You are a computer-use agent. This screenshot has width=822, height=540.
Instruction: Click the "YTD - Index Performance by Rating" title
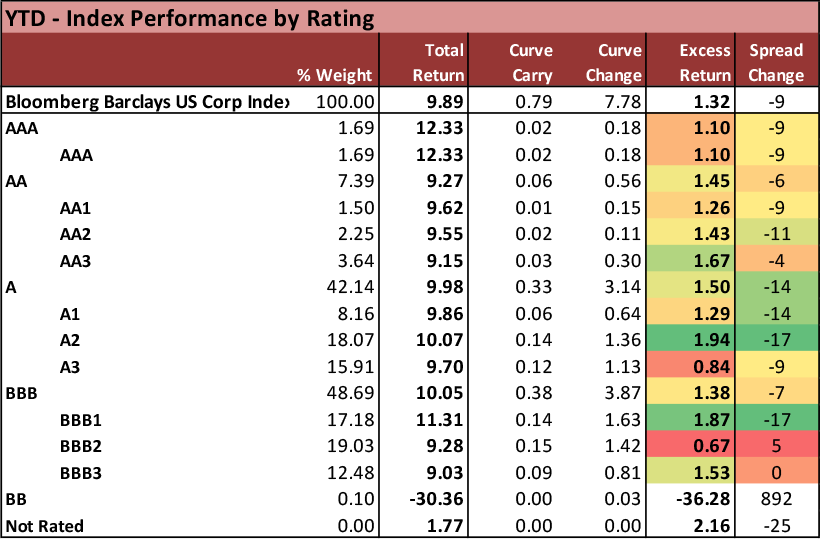(x=191, y=17)
